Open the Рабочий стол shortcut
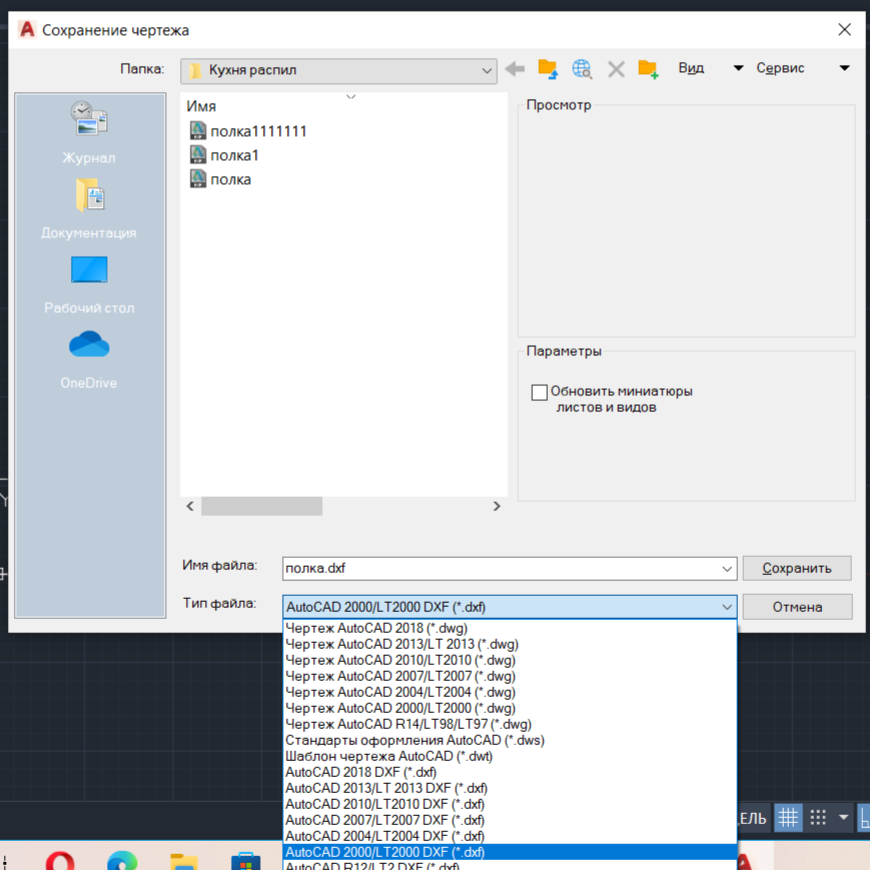 click(89, 285)
